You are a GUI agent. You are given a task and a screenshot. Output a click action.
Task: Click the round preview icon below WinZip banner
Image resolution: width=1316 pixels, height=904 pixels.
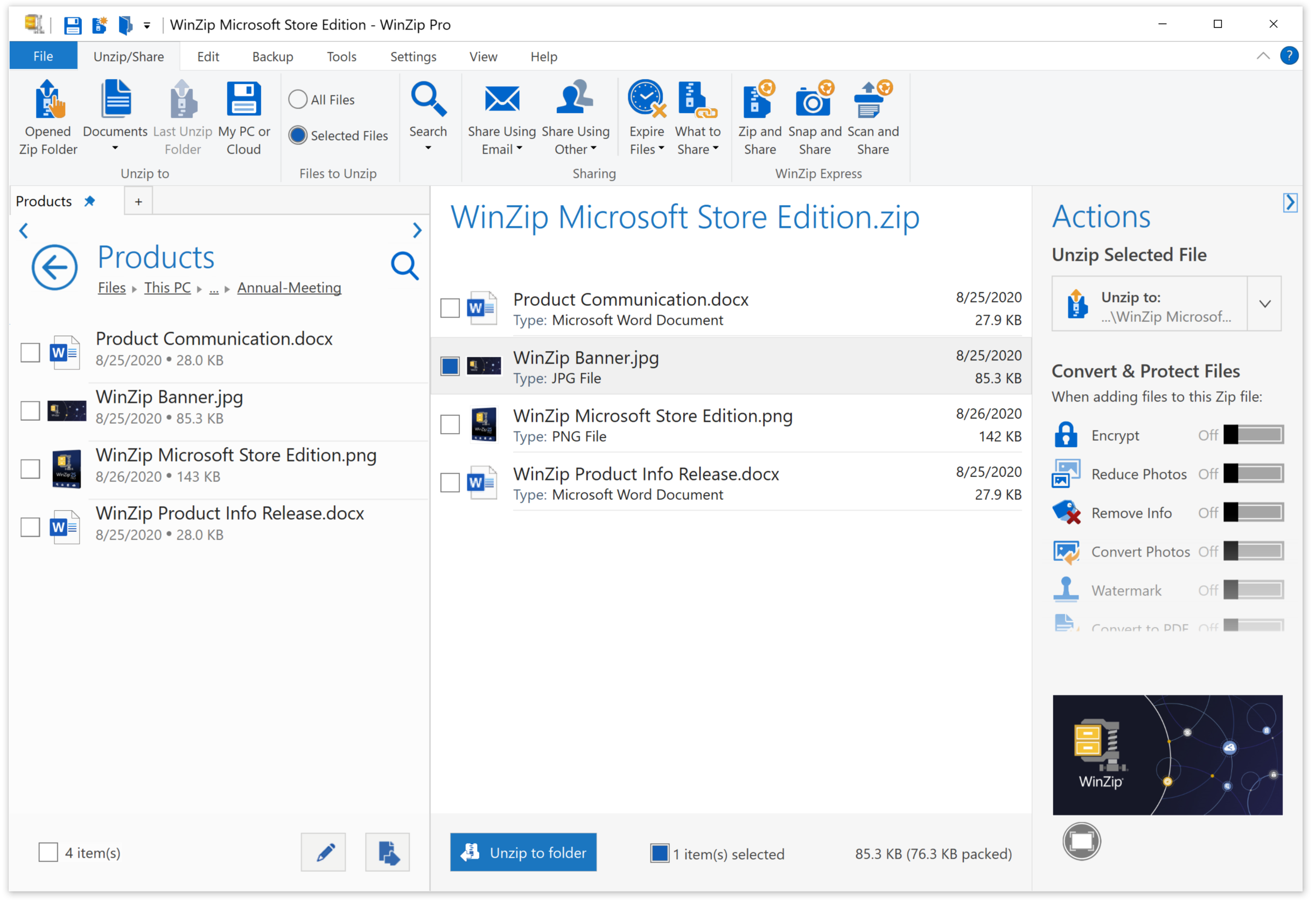tap(1082, 842)
